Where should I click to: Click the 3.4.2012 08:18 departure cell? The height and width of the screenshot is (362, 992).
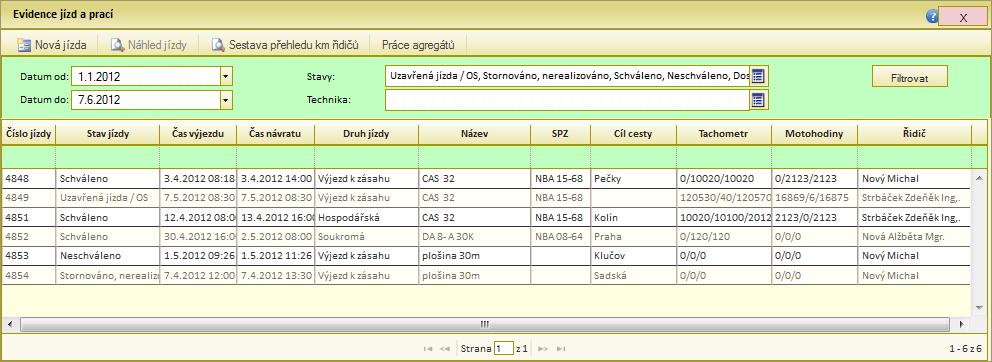tap(197, 178)
